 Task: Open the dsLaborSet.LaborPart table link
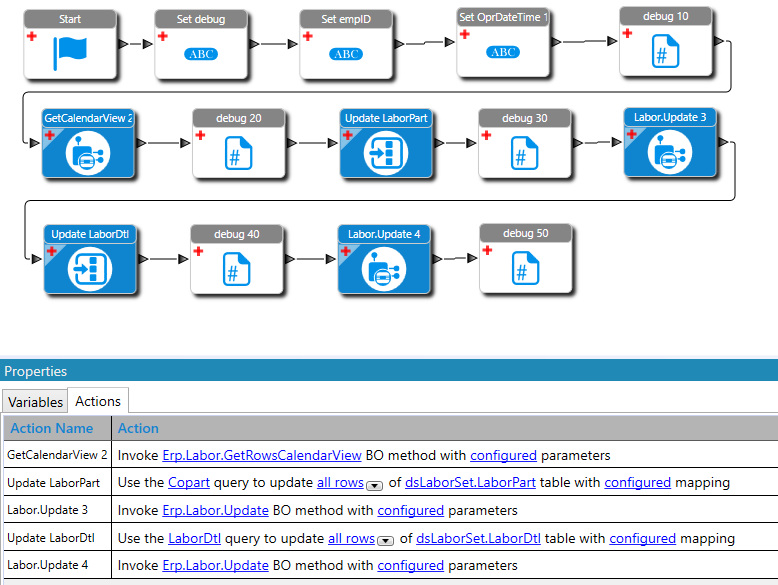470,483
